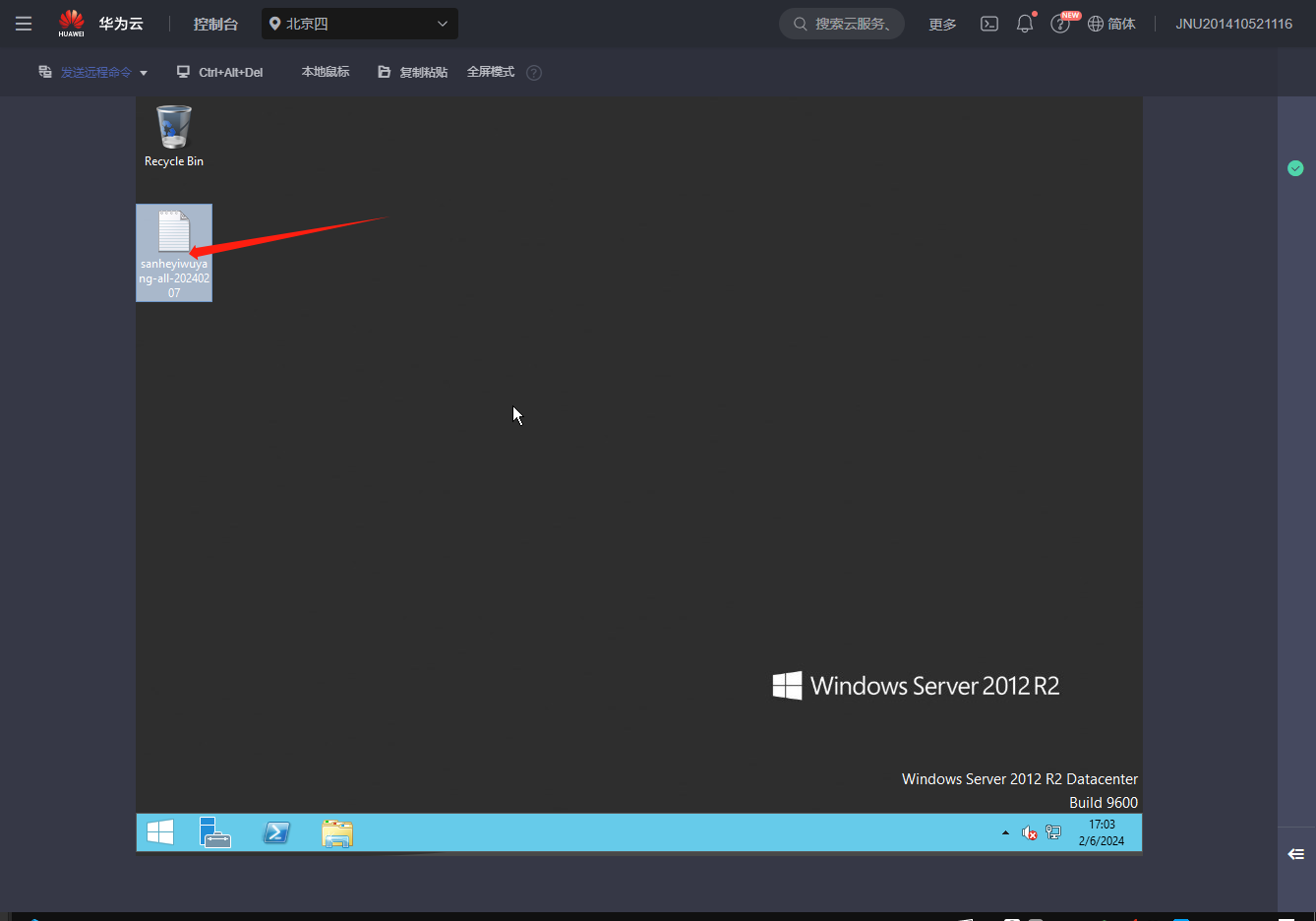1316x921 pixels.
Task: Collapse the right side panel arrow
Action: (x=1296, y=854)
